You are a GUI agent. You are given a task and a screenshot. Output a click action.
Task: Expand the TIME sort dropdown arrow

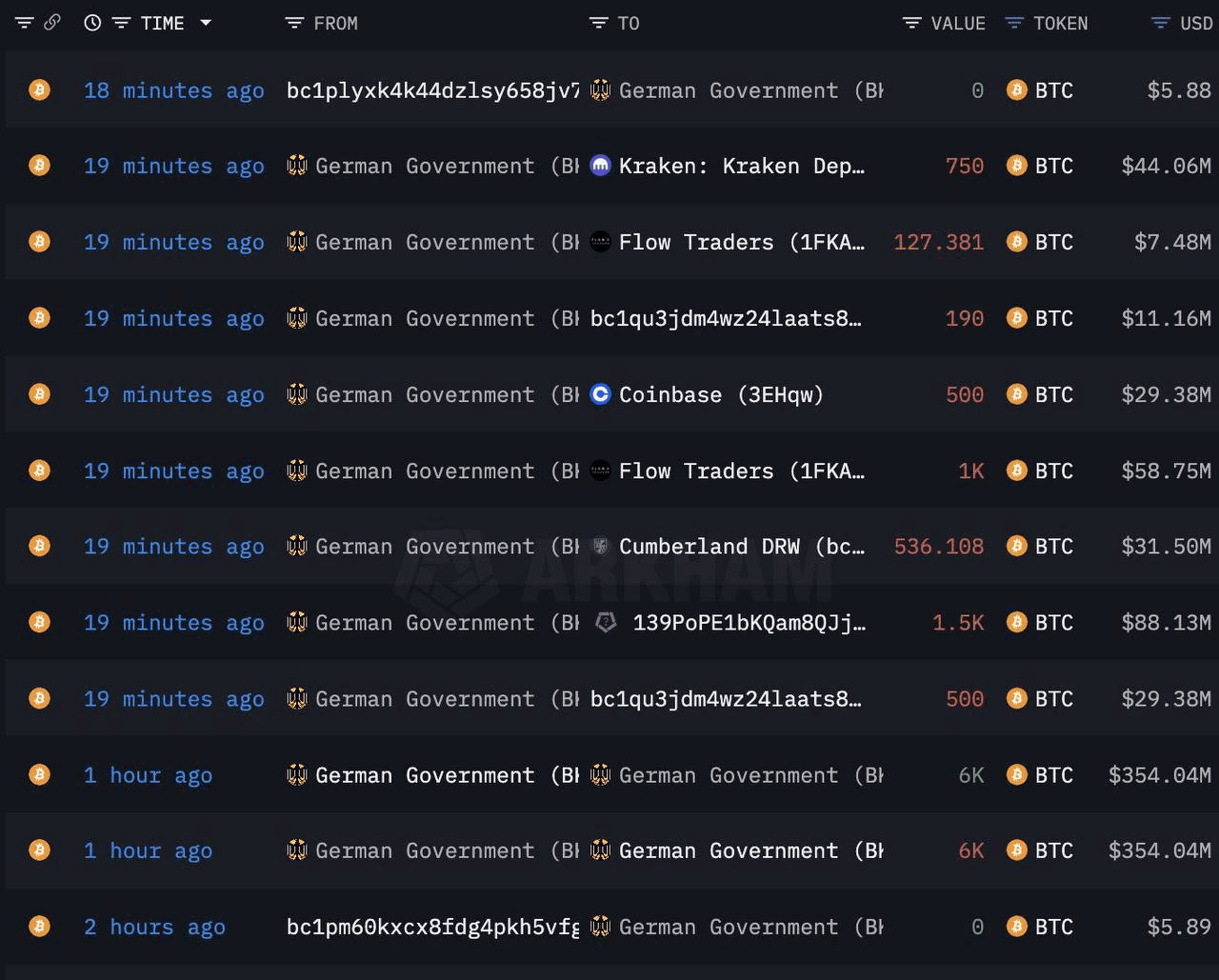[206, 23]
